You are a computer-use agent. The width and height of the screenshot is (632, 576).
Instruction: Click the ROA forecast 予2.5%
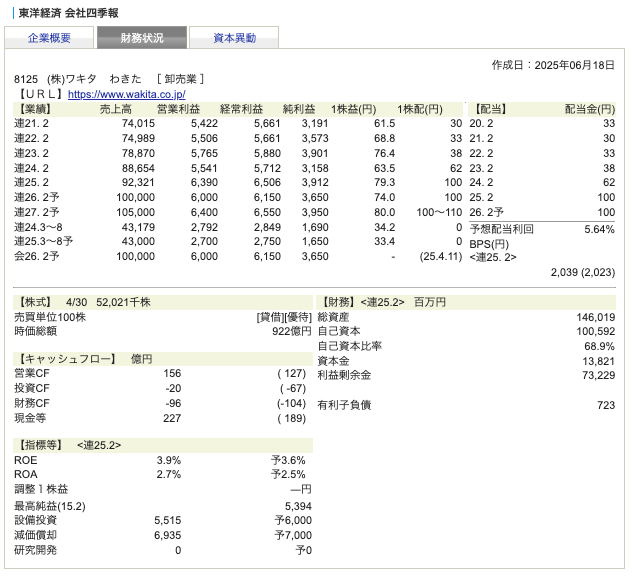288,474
